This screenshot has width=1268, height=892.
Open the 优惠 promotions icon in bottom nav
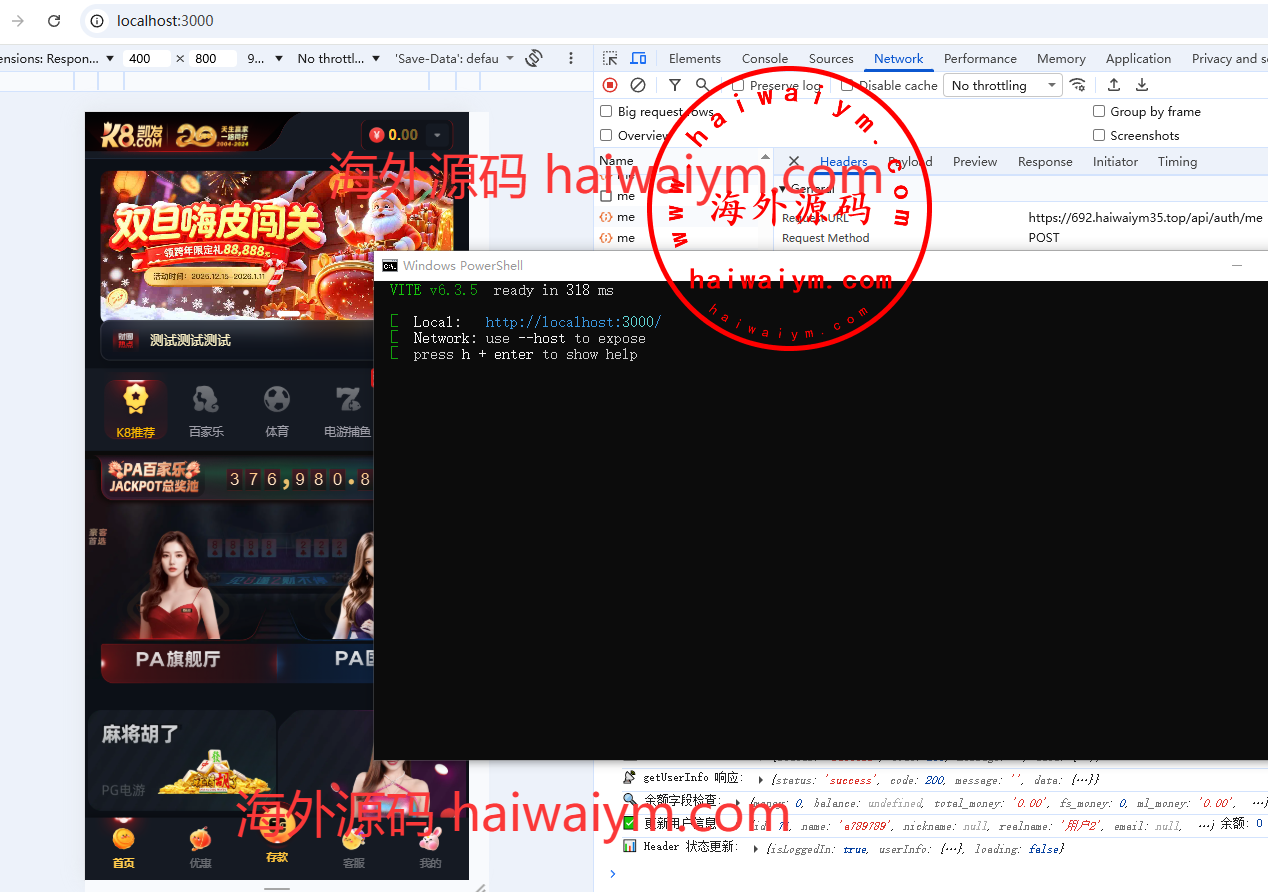coord(200,846)
